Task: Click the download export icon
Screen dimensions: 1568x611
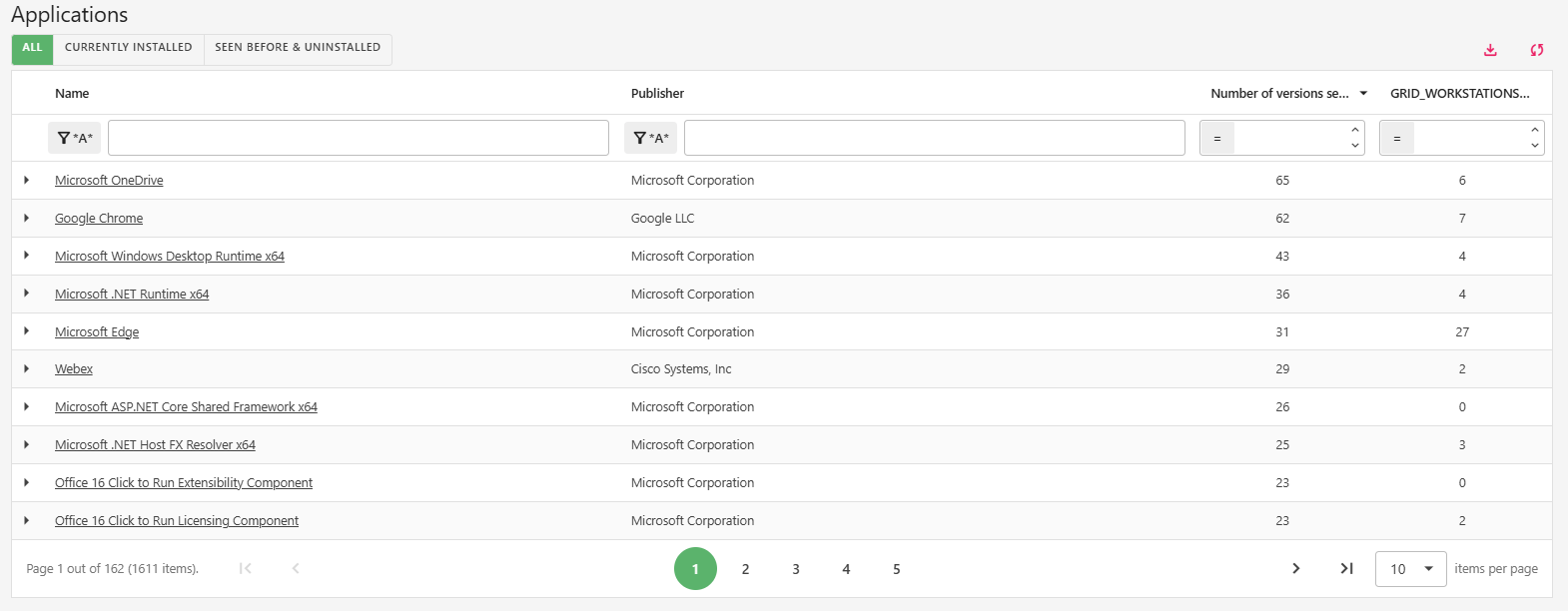Action: click(1490, 50)
